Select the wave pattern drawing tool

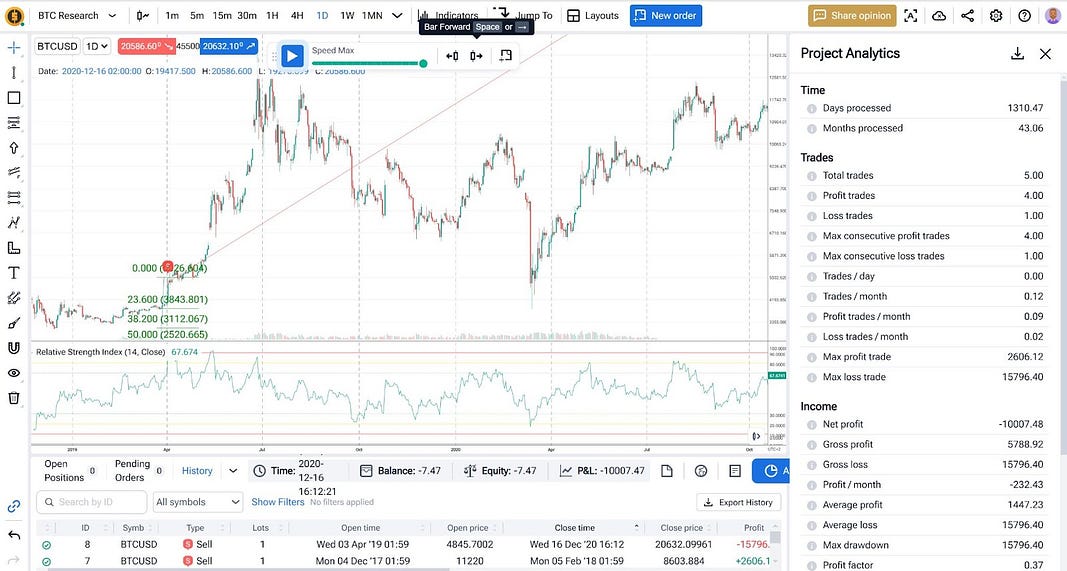[14, 223]
